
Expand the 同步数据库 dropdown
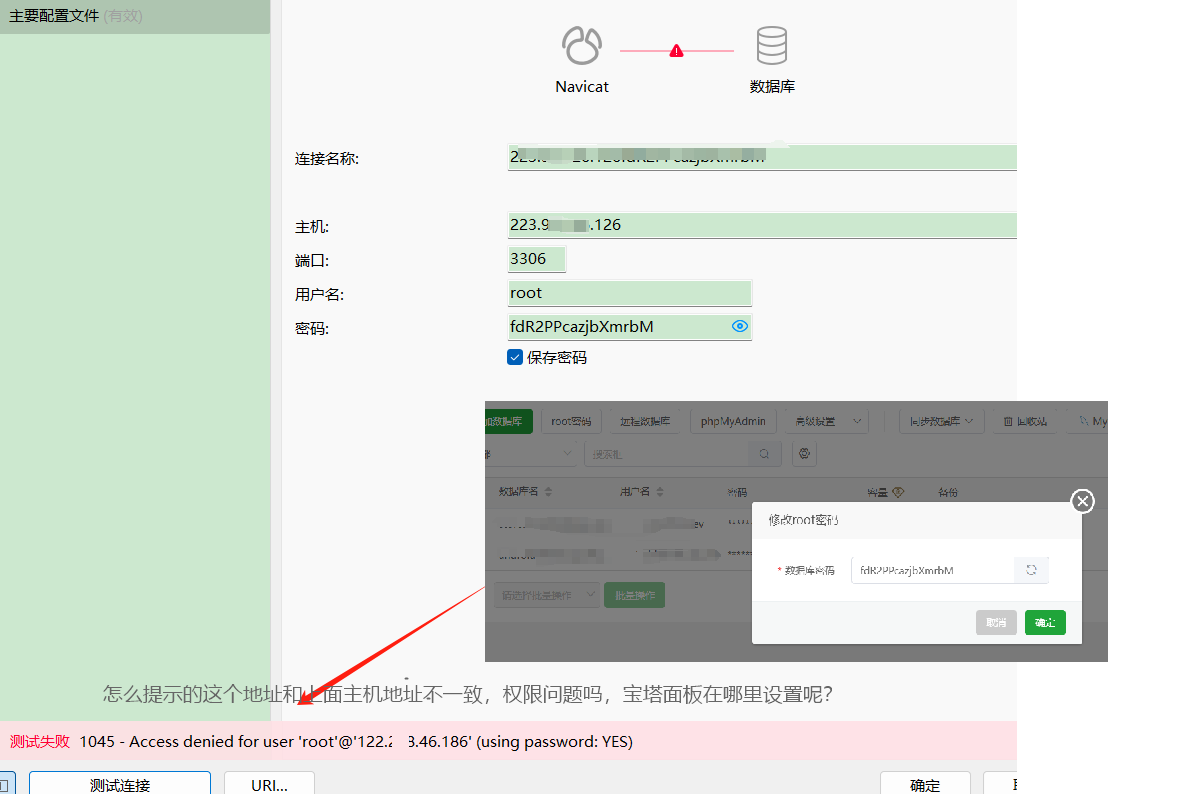[941, 421]
